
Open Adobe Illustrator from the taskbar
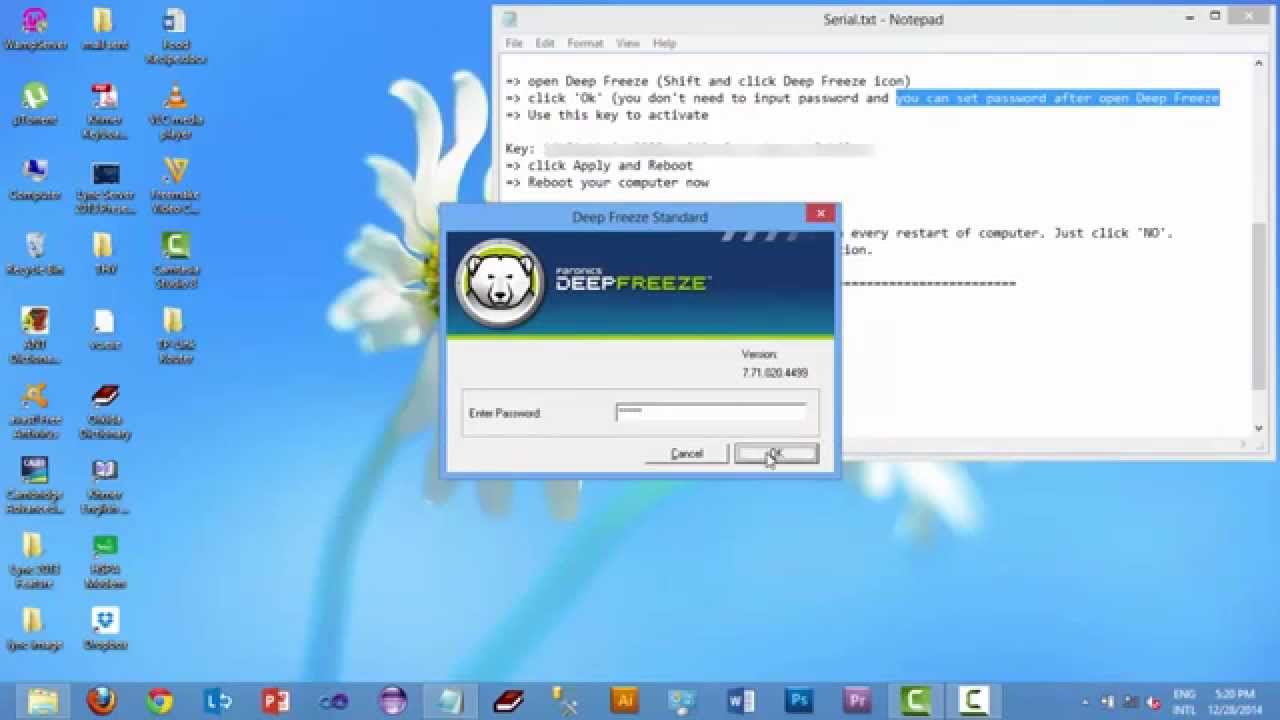click(x=625, y=700)
